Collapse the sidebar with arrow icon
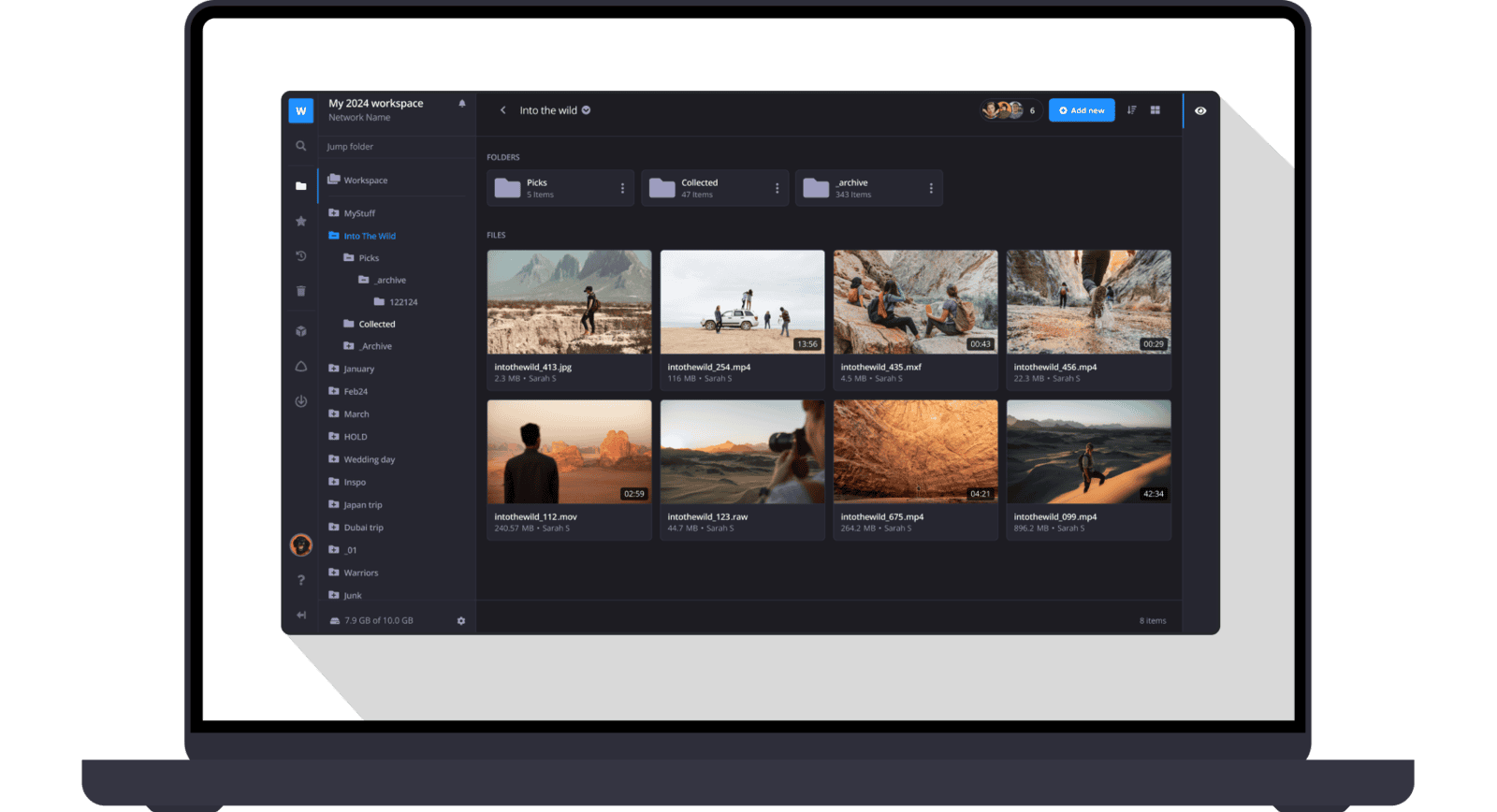 point(300,615)
